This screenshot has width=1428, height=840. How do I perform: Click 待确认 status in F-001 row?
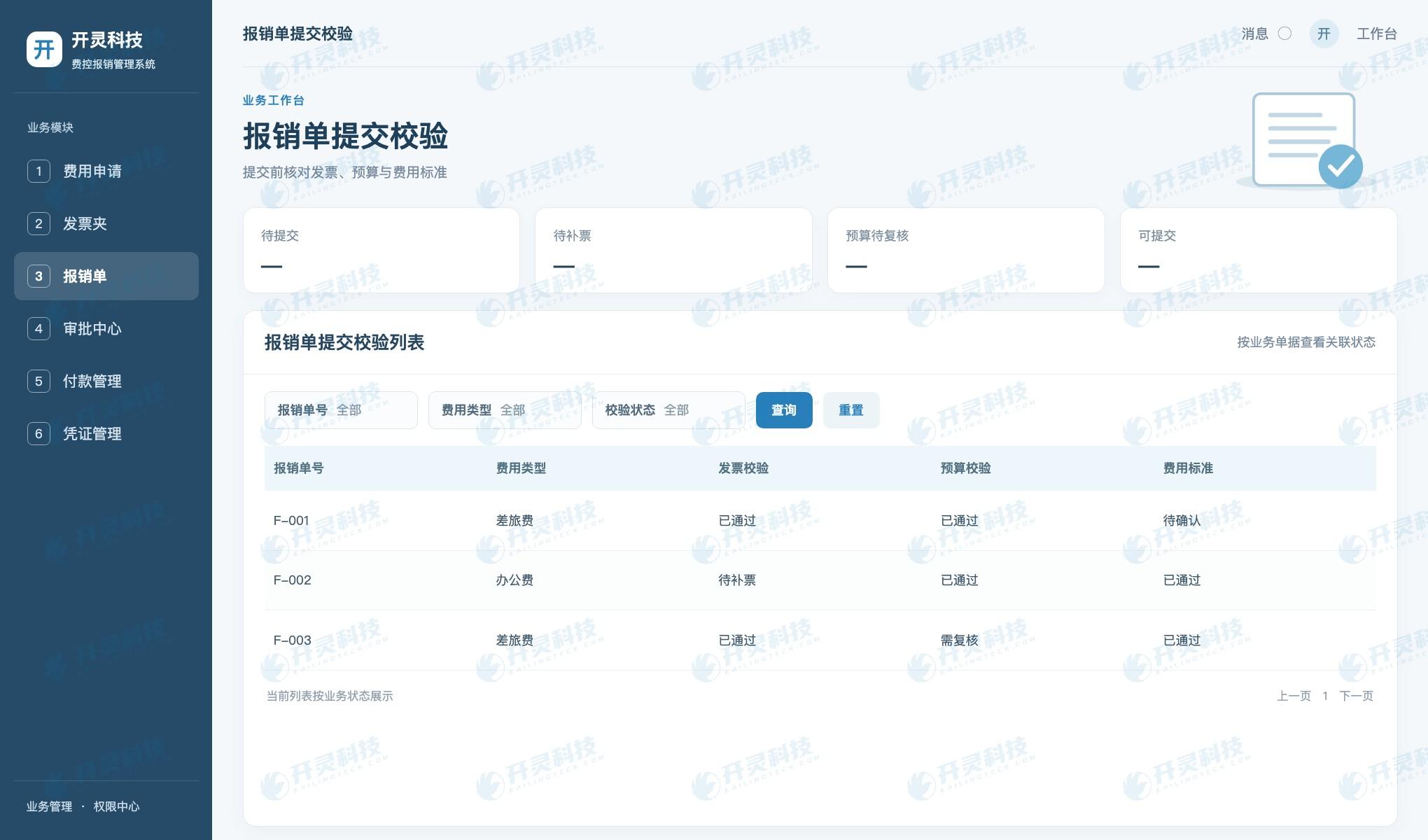(x=1182, y=521)
